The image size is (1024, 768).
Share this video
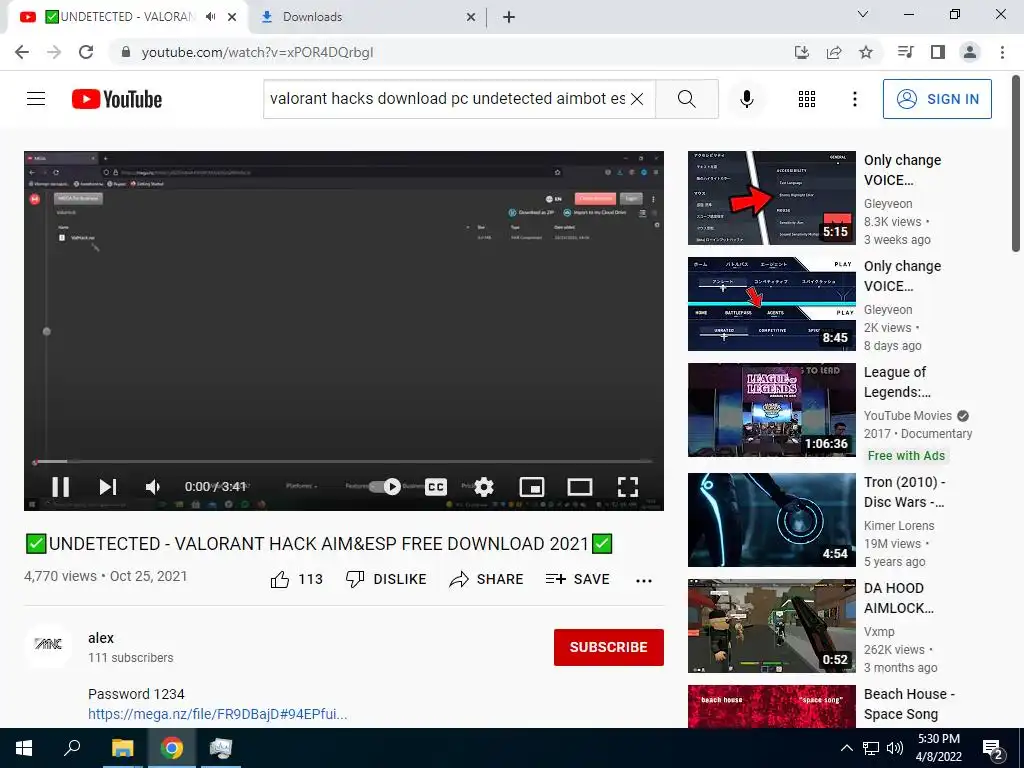[x=487, y=579]
